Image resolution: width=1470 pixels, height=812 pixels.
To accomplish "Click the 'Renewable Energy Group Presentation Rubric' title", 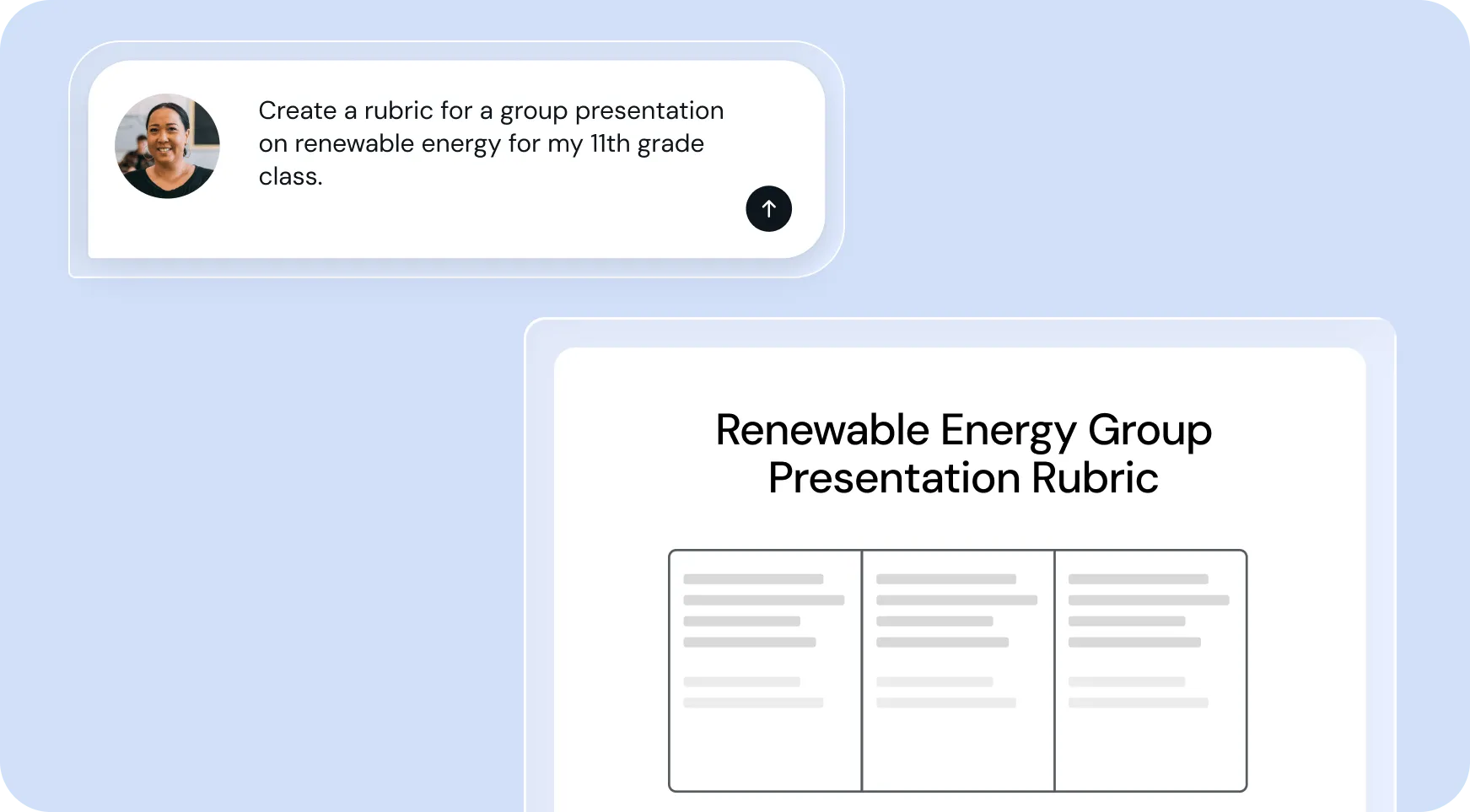I will click(963, 454).
